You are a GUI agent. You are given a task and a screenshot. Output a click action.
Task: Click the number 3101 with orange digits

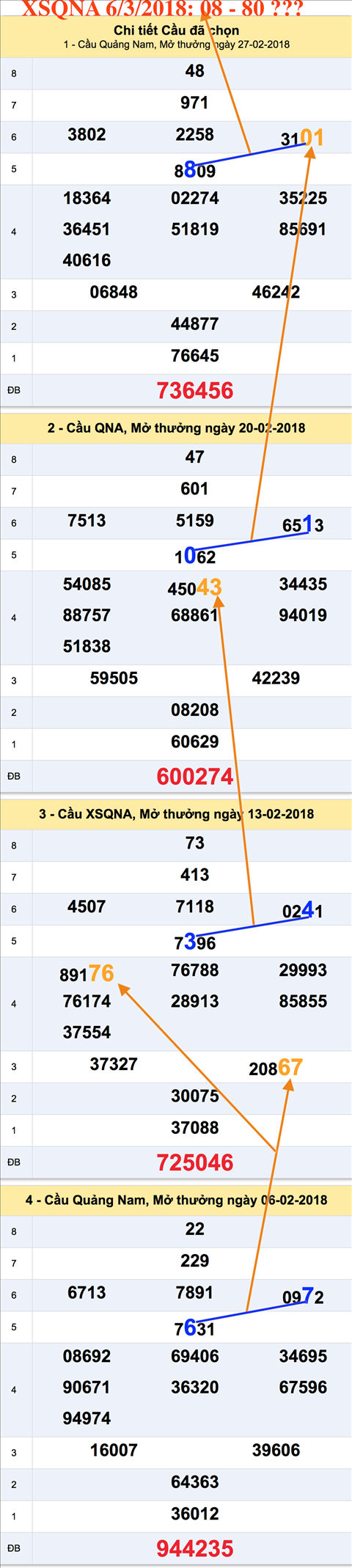pyautogui.click(x=302, y=137)
